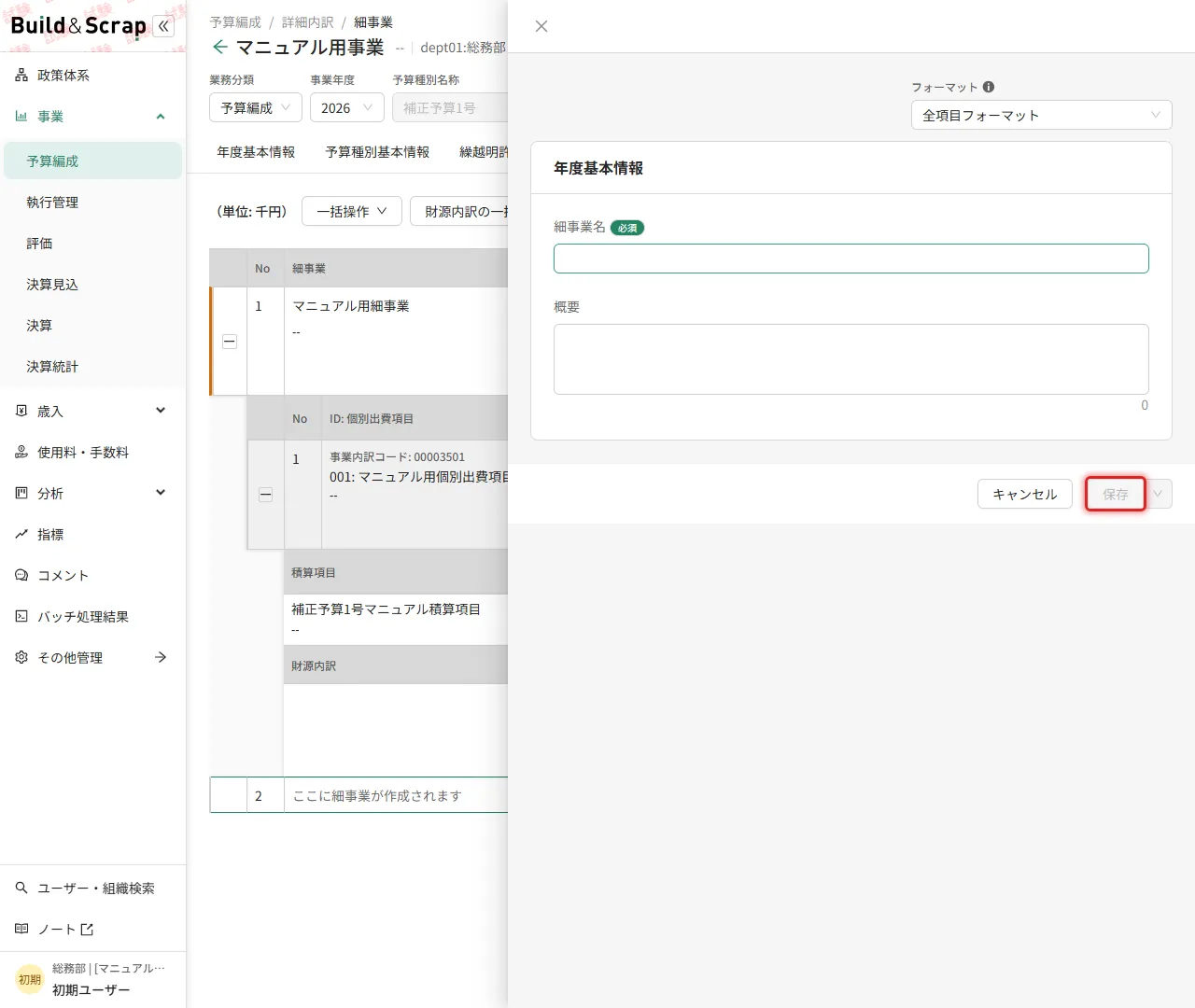
Task: Close the side panel with X
Action: (541, 26)
